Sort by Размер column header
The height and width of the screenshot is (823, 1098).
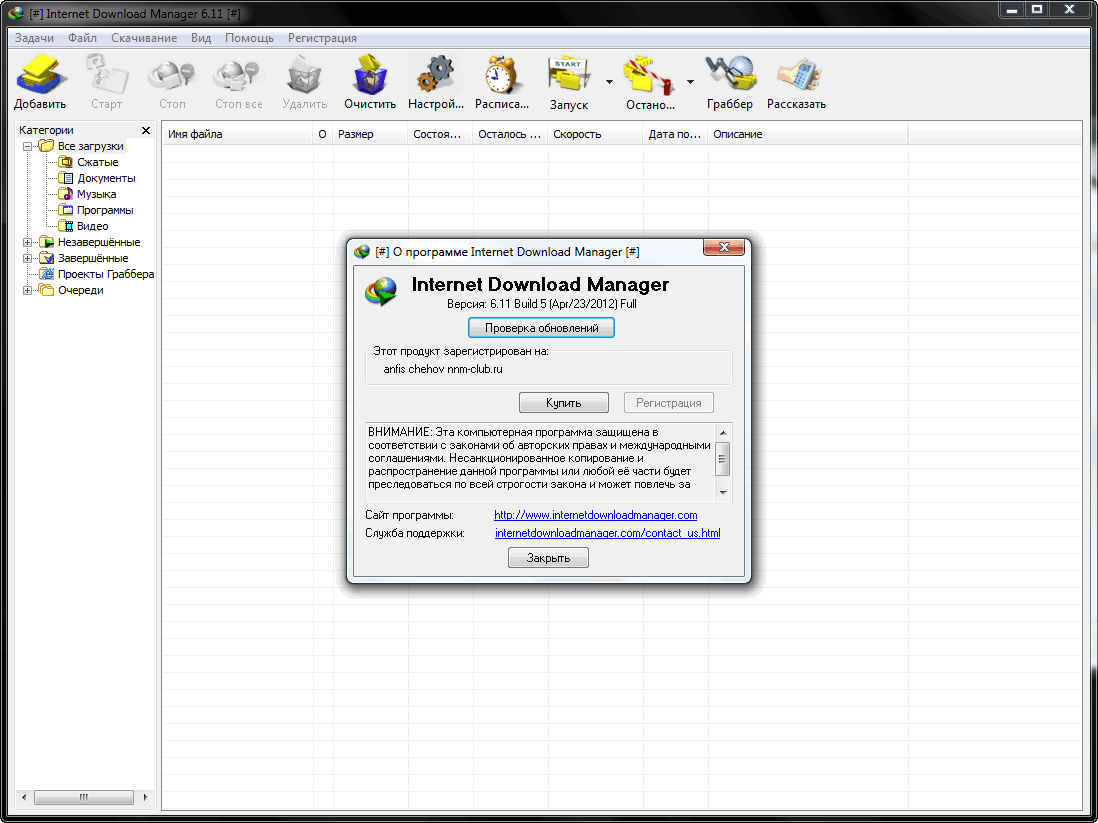tap(370, 134)
